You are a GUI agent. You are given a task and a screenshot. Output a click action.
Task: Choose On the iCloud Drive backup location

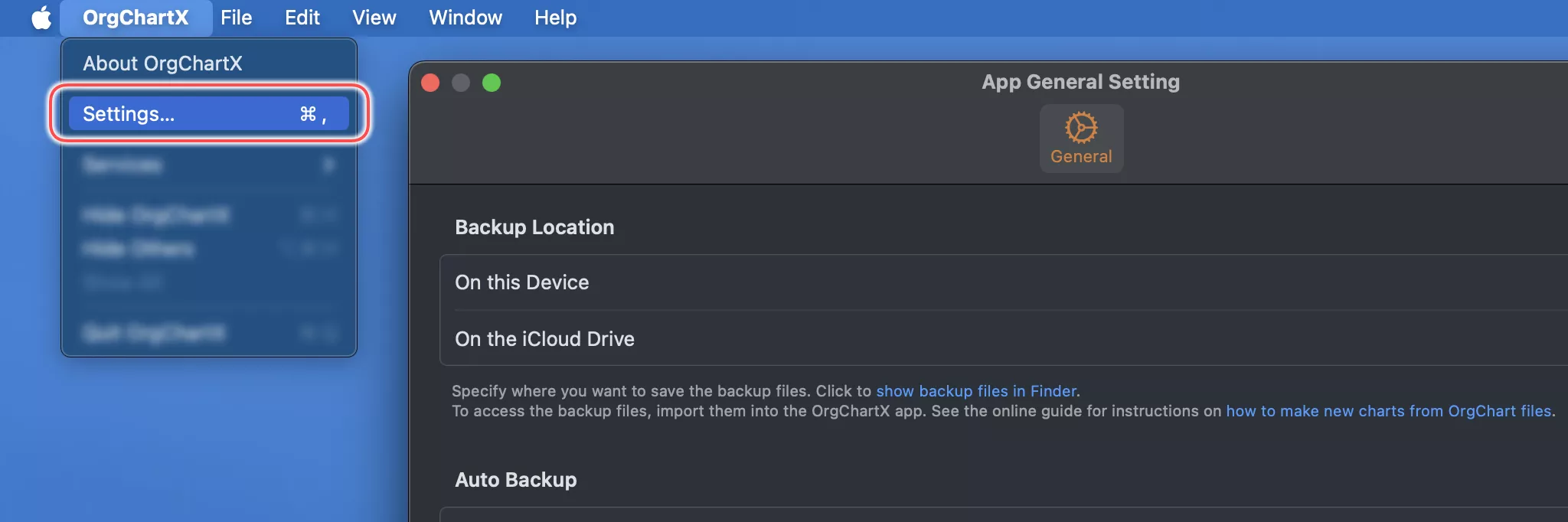click(1004, 338)
